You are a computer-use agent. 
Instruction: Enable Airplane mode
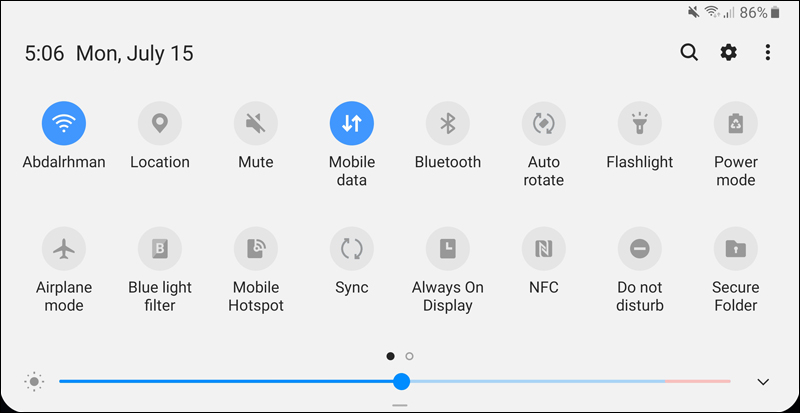pyautogui.click(x=64, y=248)
